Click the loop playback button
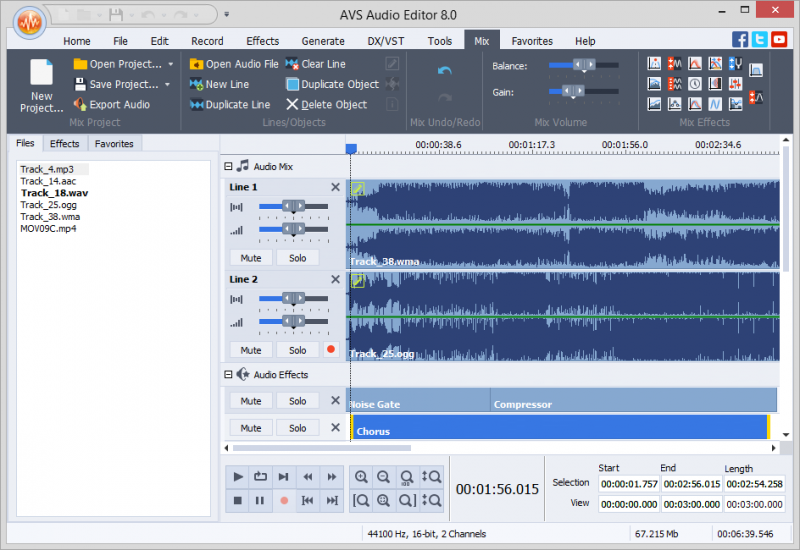This screenshot has height=550, width=800. click(x=260, y=477)
